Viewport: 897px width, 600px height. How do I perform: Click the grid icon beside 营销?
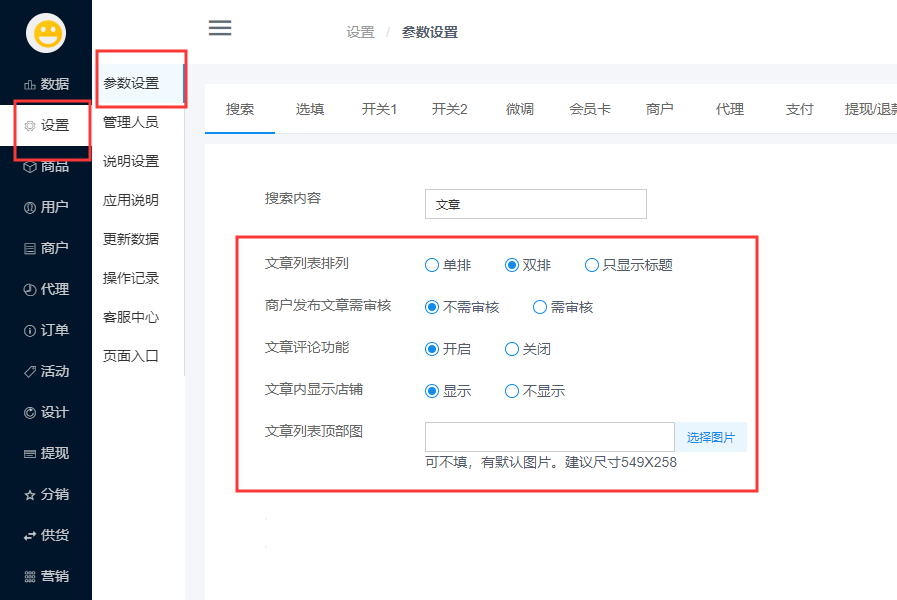30,577
